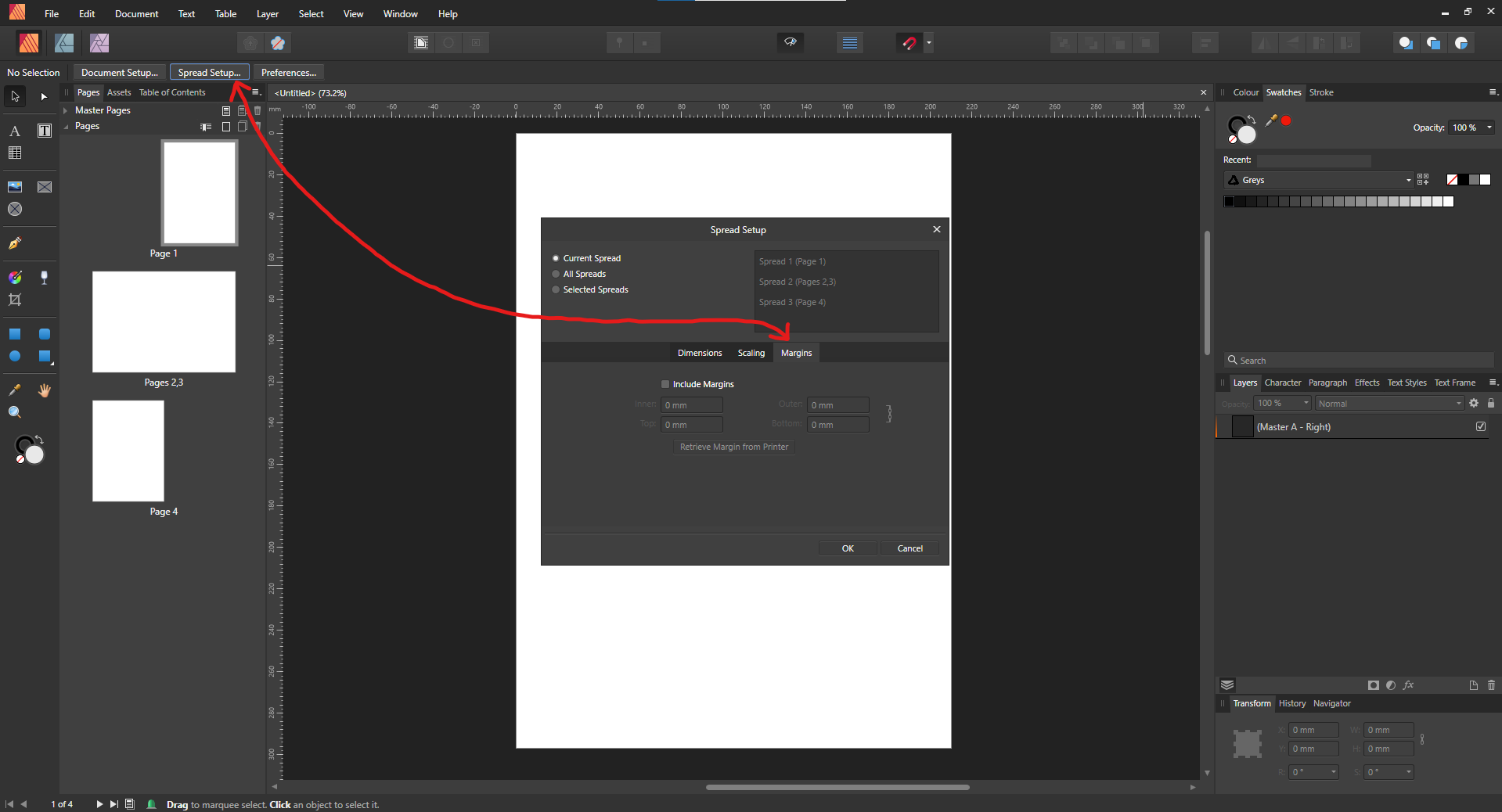Click OK in Spread Setup dialog

point(848,548)
